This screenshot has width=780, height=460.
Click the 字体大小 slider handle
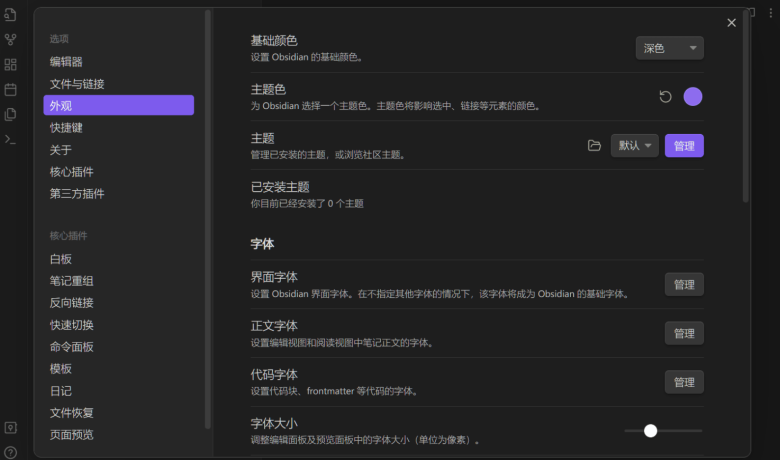click(x=651, y=431)
